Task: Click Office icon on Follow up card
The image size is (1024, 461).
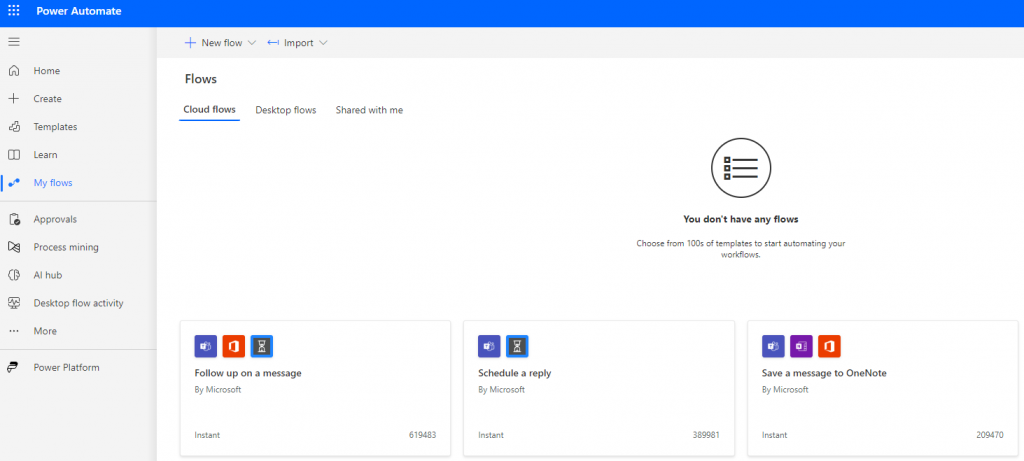Action: [x=234, y=346]
